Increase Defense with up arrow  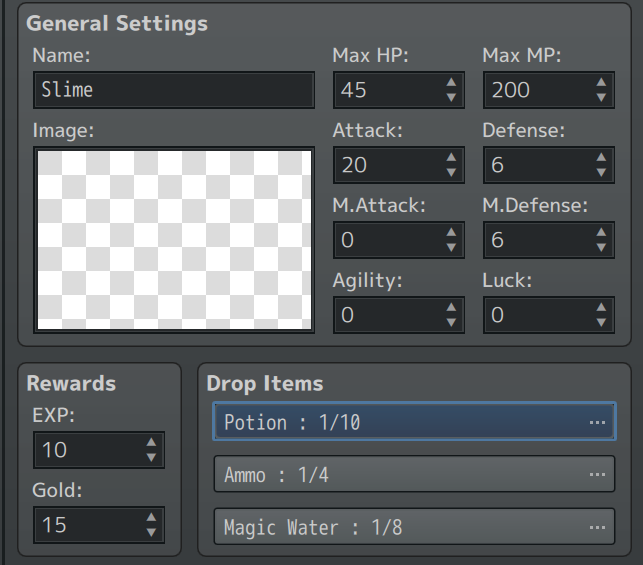coord(602,157)
